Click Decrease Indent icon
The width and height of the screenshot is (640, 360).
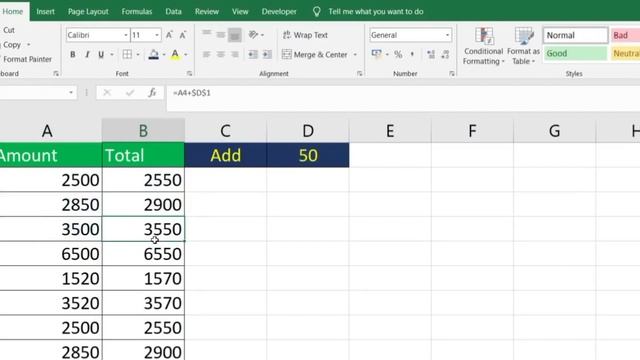pyautogui.click(x=253, y=54)
